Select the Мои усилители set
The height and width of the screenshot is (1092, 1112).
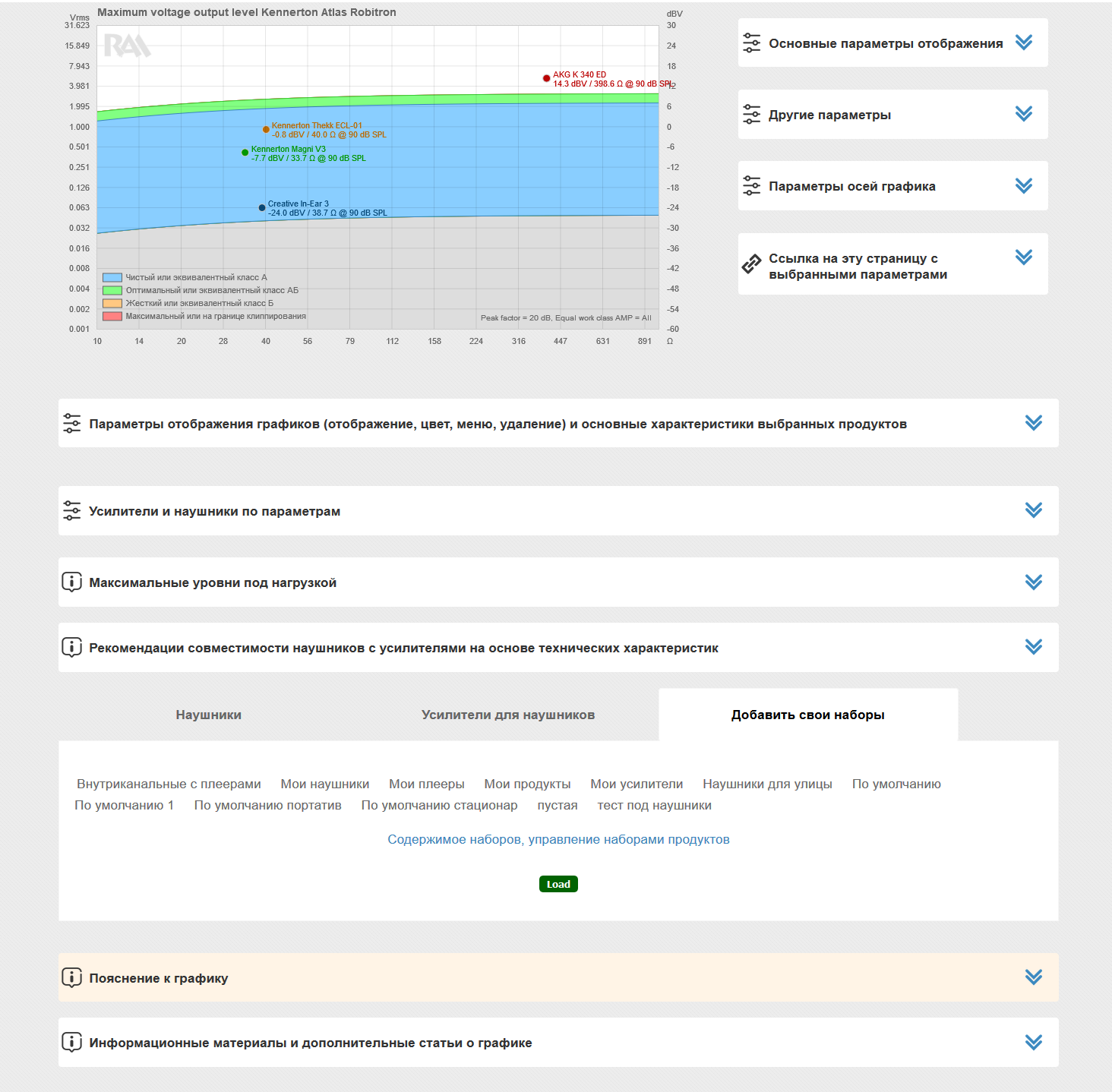click(x=637, y=784)
